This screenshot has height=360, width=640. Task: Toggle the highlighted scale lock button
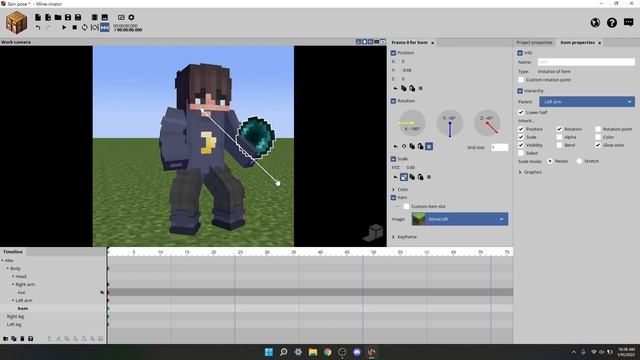[404, 177]
